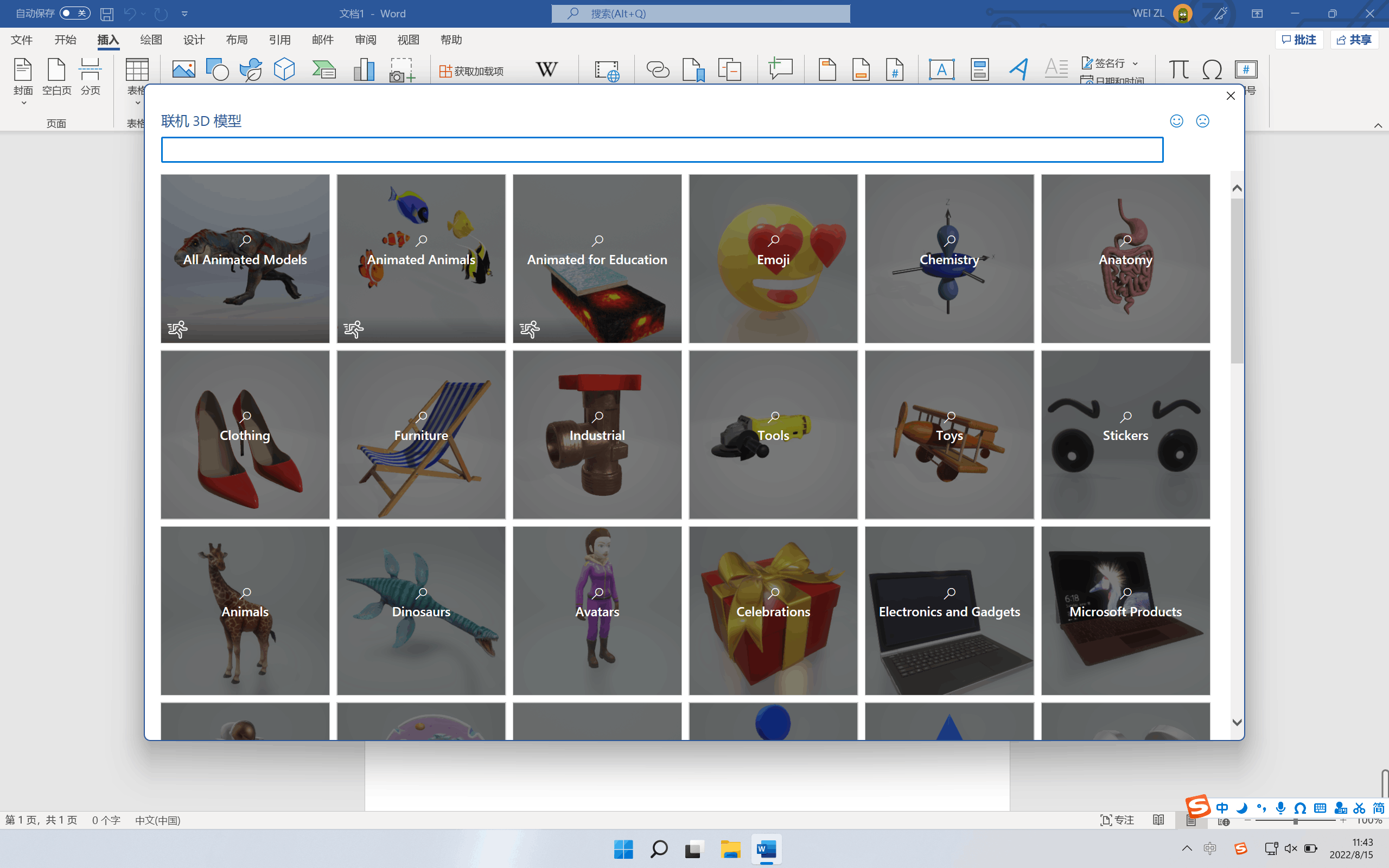Click the Omega symbol icon
This screenshot has height=868, width=1389.
point(1212,70)
